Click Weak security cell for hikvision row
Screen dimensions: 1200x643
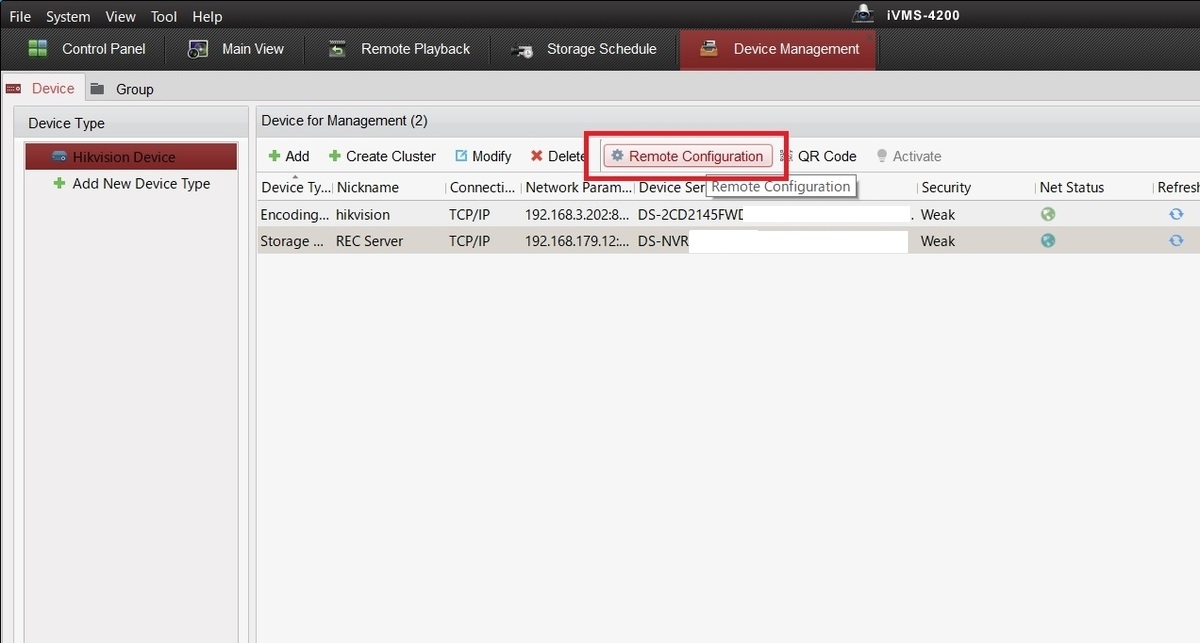coord(938,215)
